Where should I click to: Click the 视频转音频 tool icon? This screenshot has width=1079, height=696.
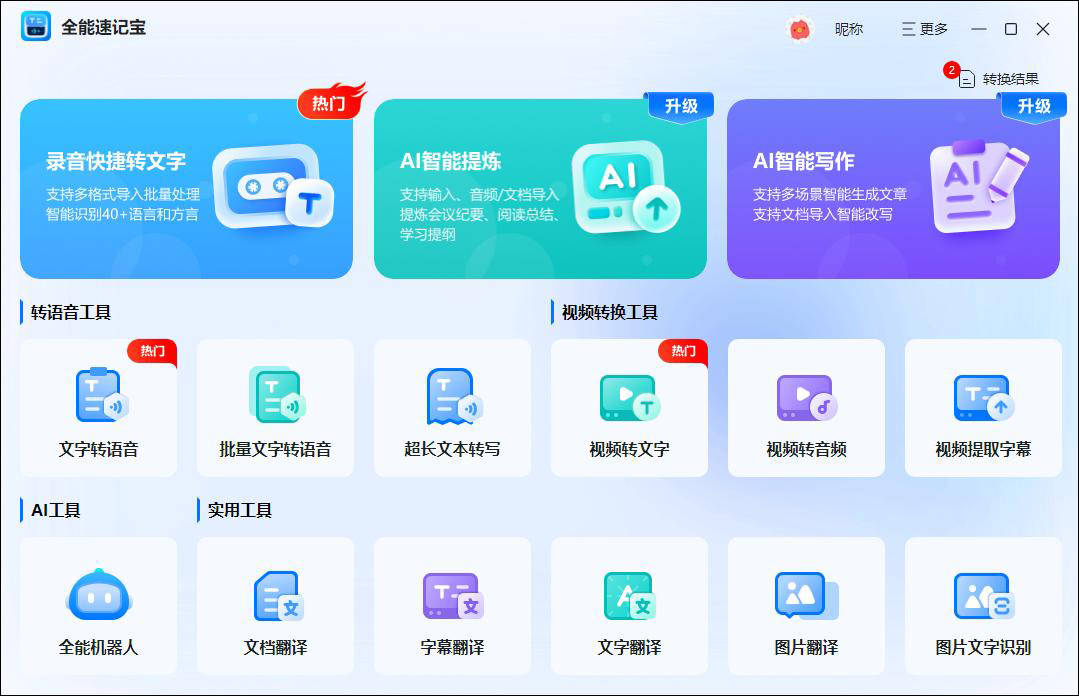click(806, 397)
